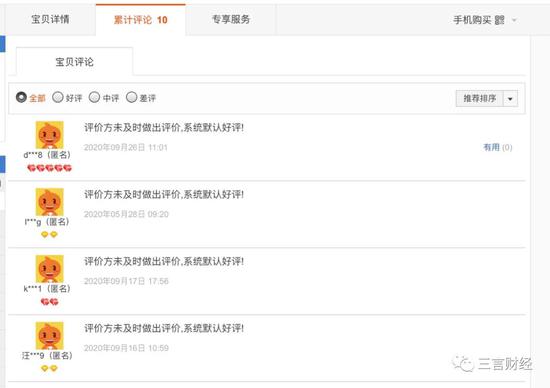The width and height of the screenshot is (550, 388).
Task: Click yellow diamond icons under l***g
Action: [49, 234]
